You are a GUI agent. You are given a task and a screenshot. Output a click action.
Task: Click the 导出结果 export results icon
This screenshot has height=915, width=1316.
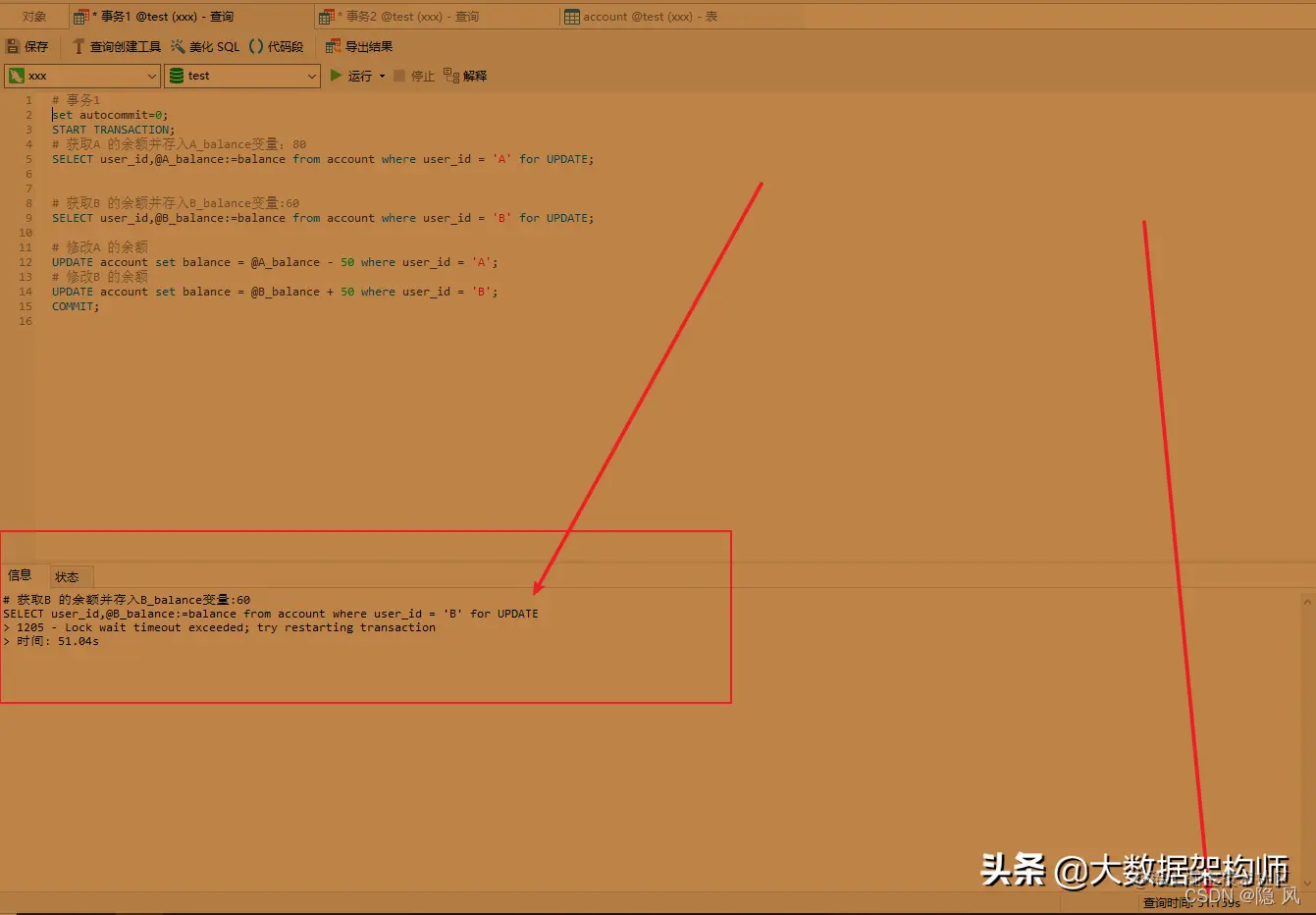[x=360, y=45]
